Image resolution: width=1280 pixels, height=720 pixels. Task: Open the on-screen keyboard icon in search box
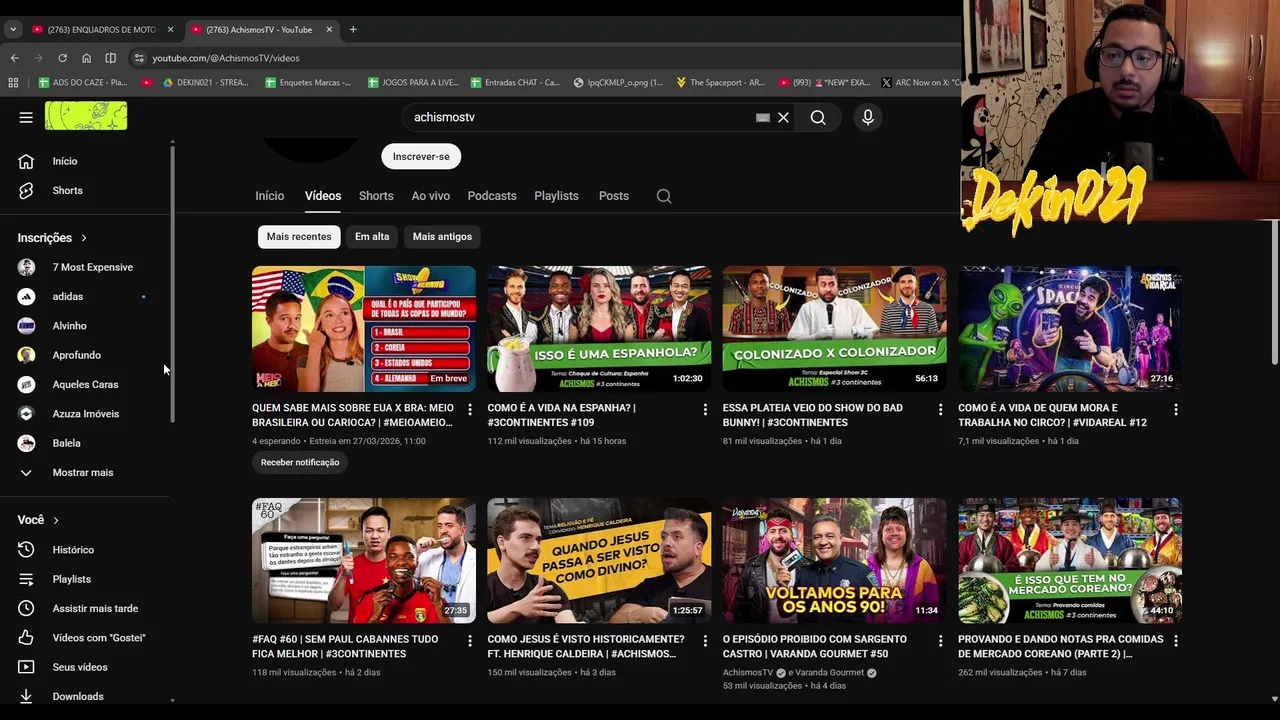click(x=763, y=117)
